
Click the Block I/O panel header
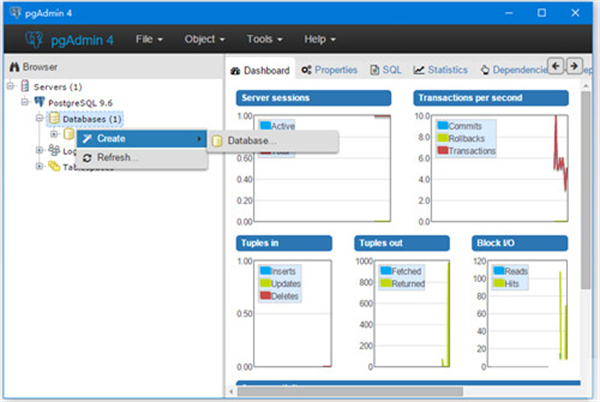tap(520, 243)
